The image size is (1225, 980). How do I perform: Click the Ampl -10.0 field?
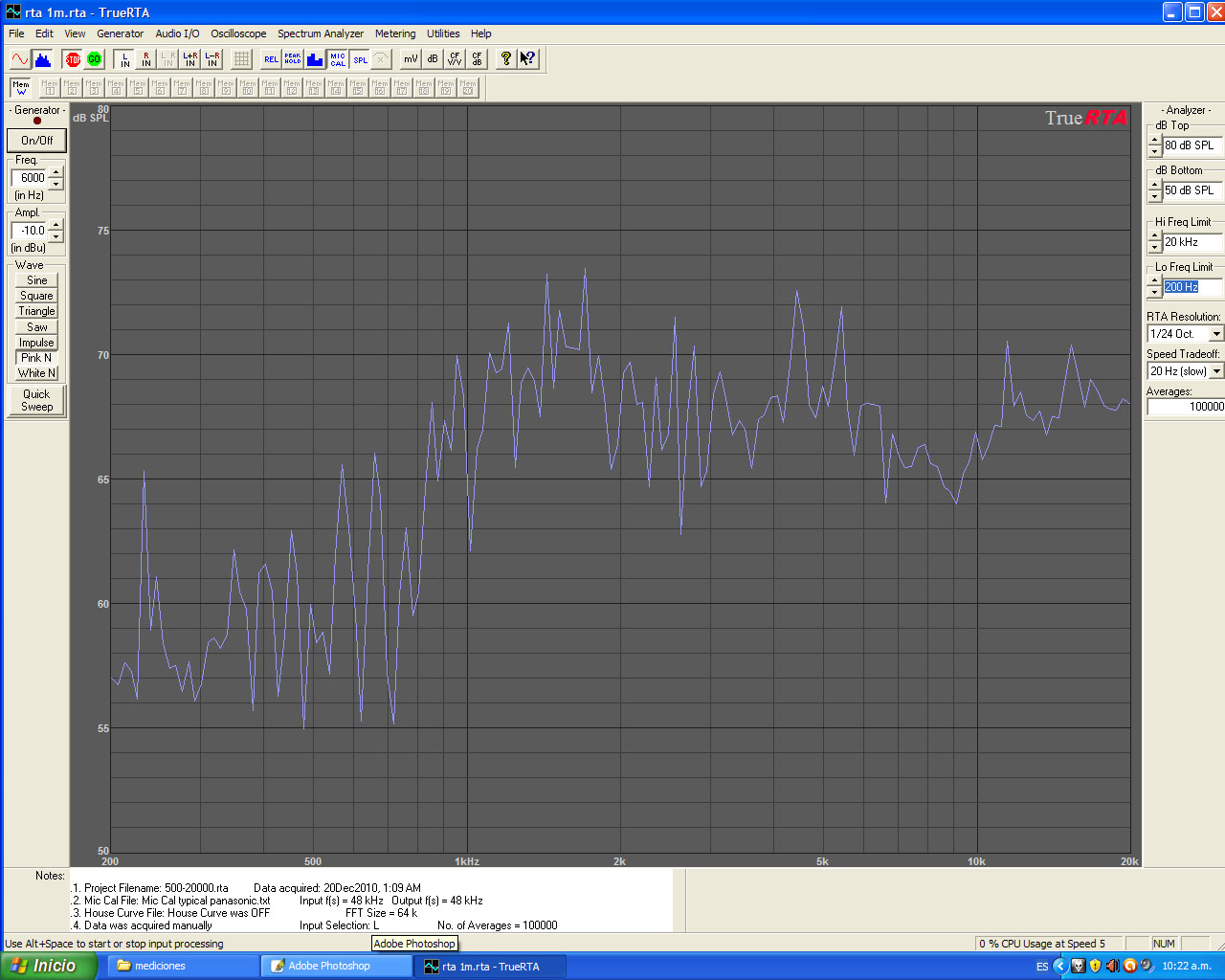(x=31, y=231)
